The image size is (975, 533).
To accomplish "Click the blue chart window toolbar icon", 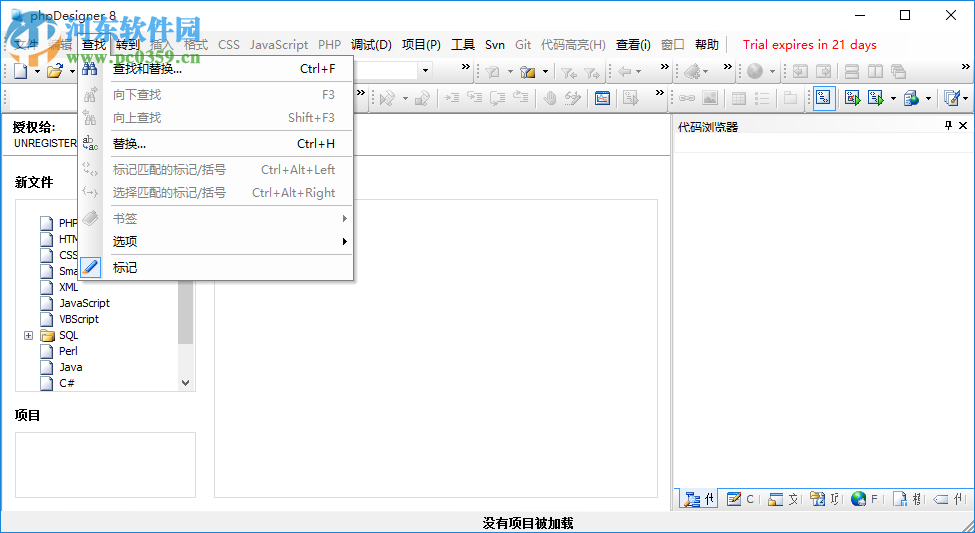I will point(603,98).
